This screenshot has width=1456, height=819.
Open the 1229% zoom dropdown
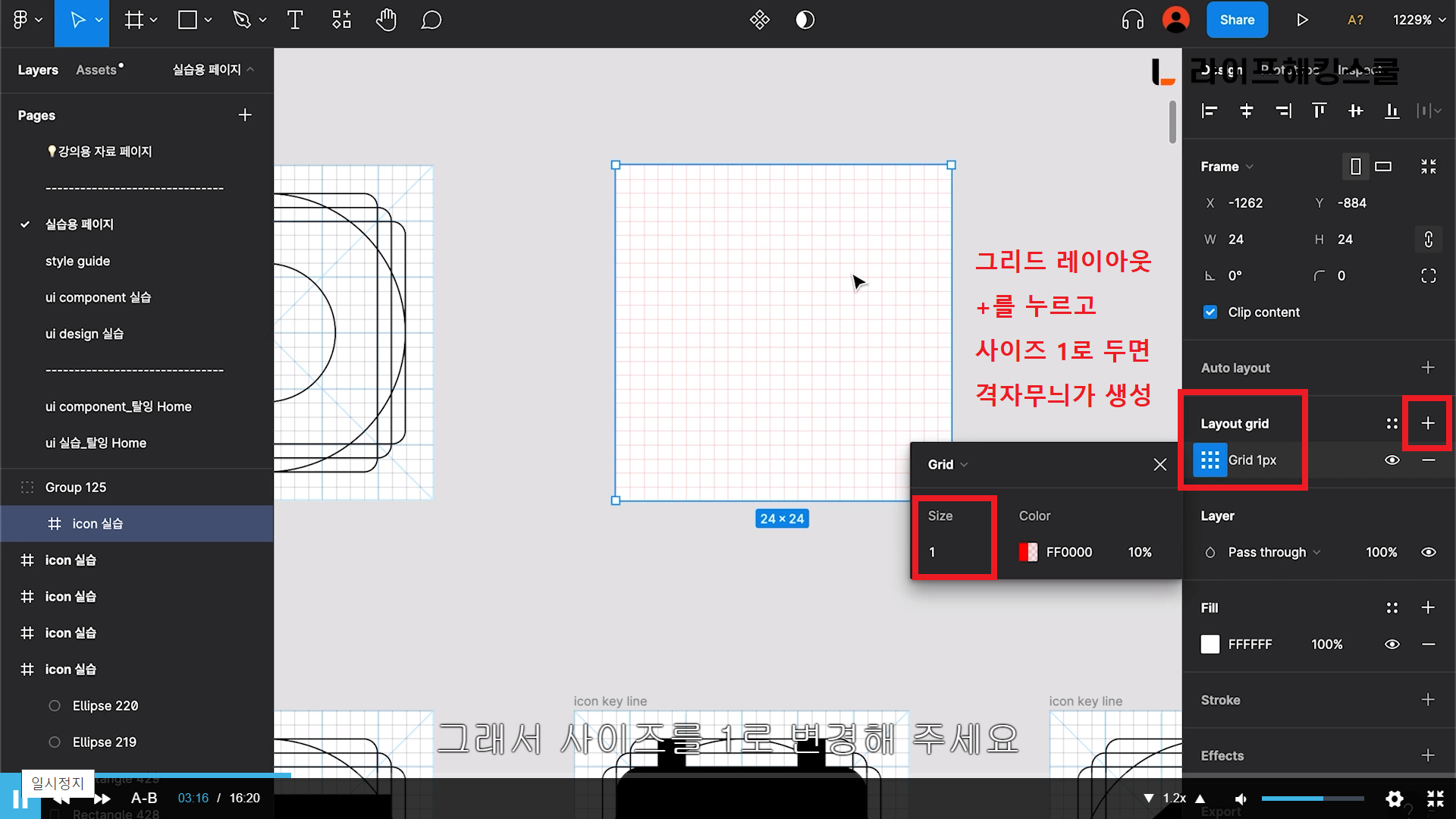pyautogui.click(x=1419, y=20)
